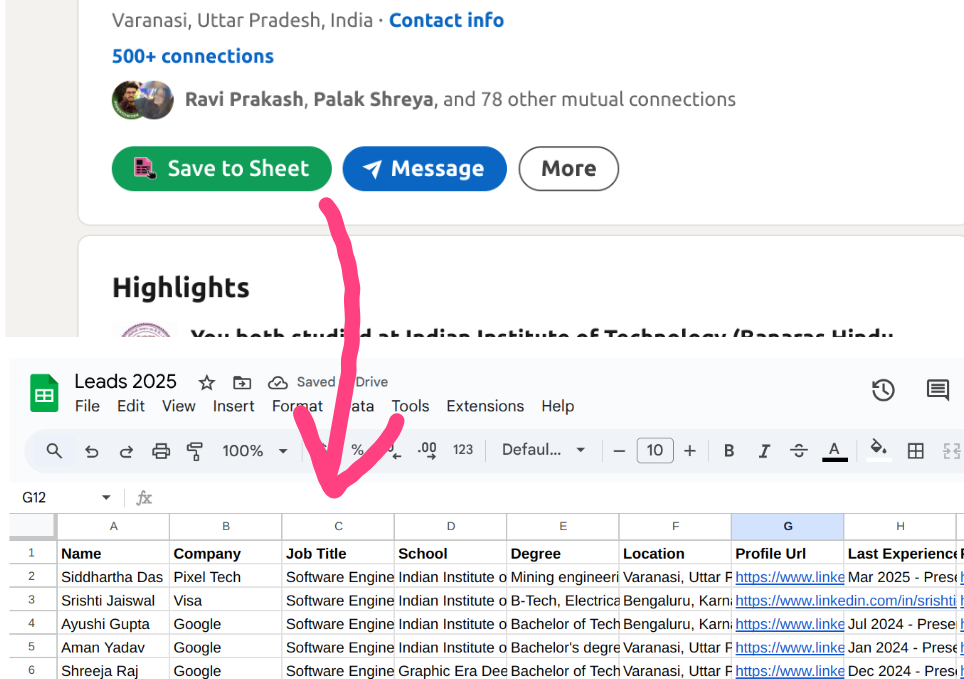The width and height of the screenshot is (964, 679).
Task: Open the borders icon
Action: click(915, 451)
